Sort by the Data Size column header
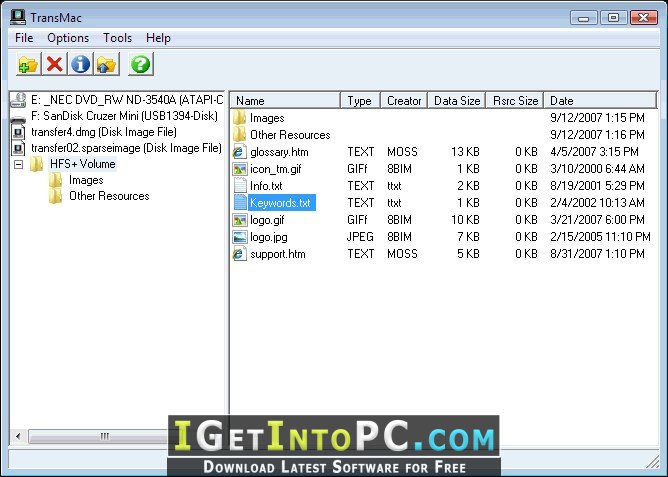The image size is (668, 477). click(457, 101)
